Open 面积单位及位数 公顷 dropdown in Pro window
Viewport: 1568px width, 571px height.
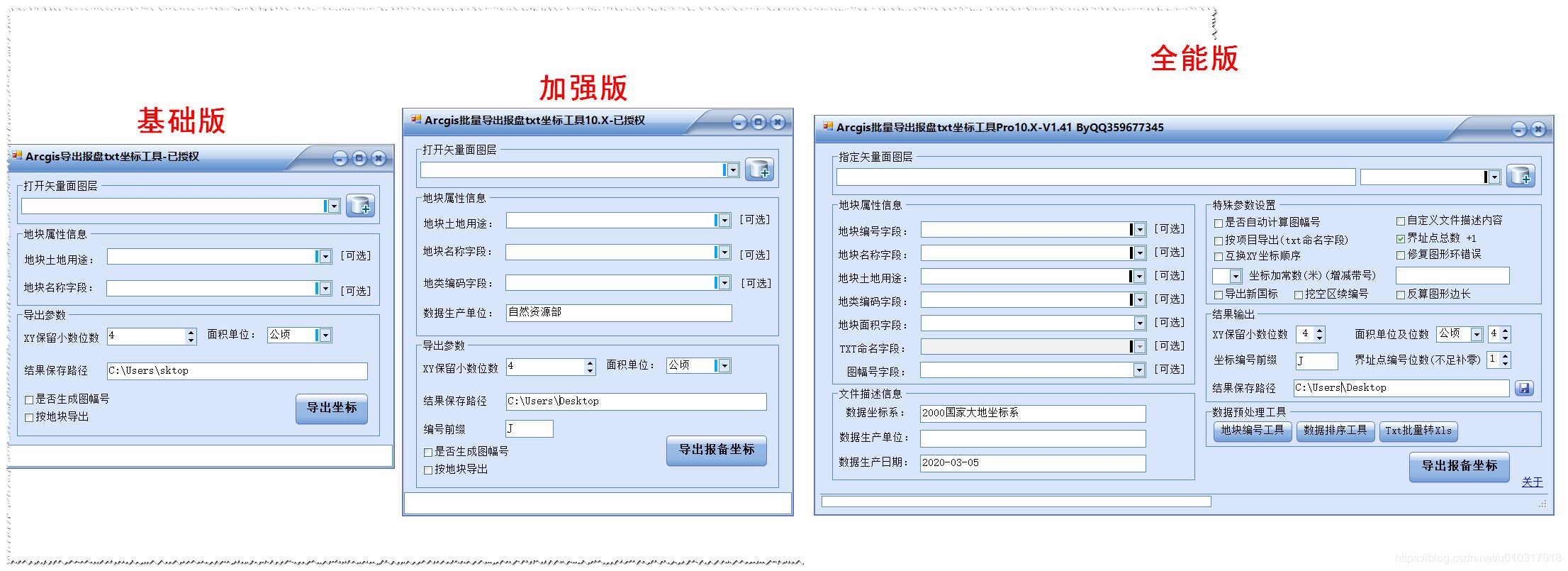tap(1477, 334)
